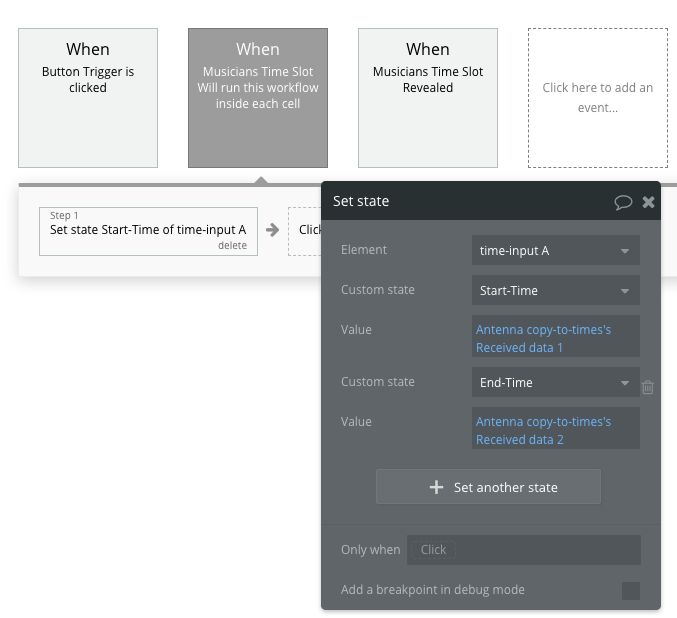677x618 pixels.
Task: Select the Button Trigger is clicked event
Action: pos(88,97)
